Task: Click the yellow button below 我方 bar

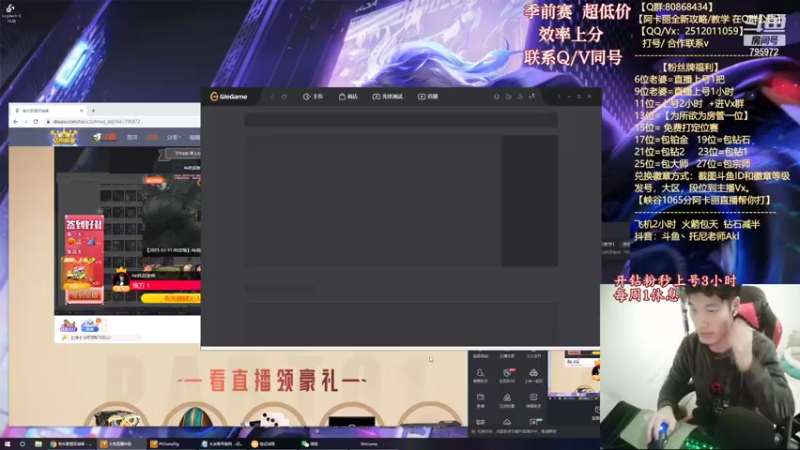Action: click(x=171, y=298)
